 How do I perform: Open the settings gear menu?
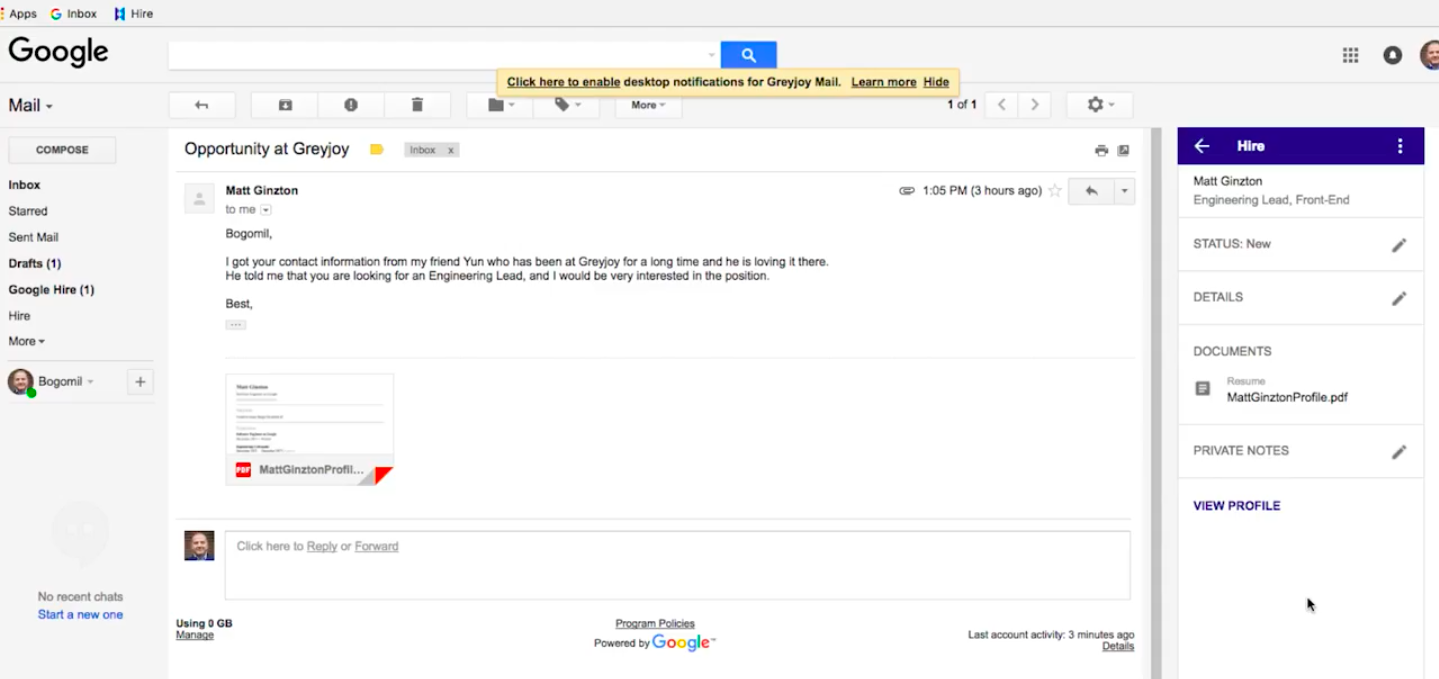pos(1100,105)
